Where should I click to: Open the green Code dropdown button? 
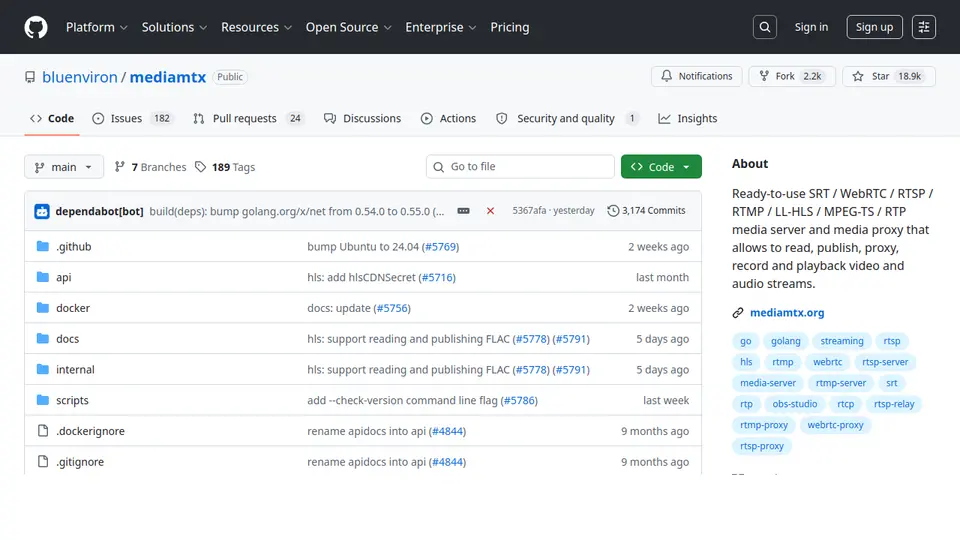(x=661, y=167)
